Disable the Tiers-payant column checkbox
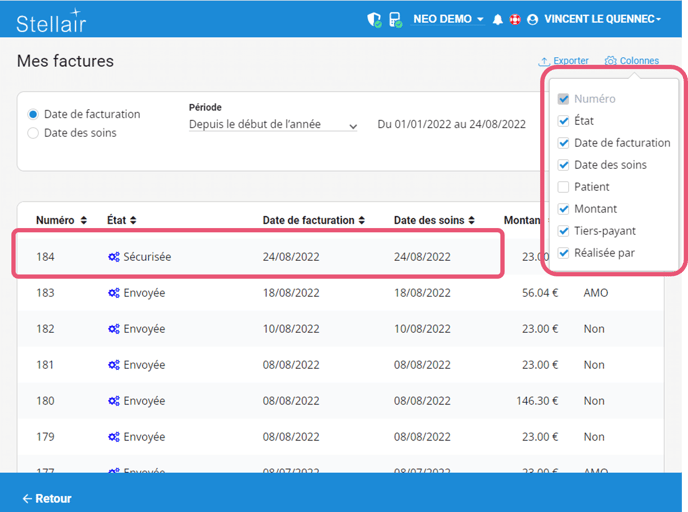The image size is (688, 512). pyautogui.click(x=564, y=231)
